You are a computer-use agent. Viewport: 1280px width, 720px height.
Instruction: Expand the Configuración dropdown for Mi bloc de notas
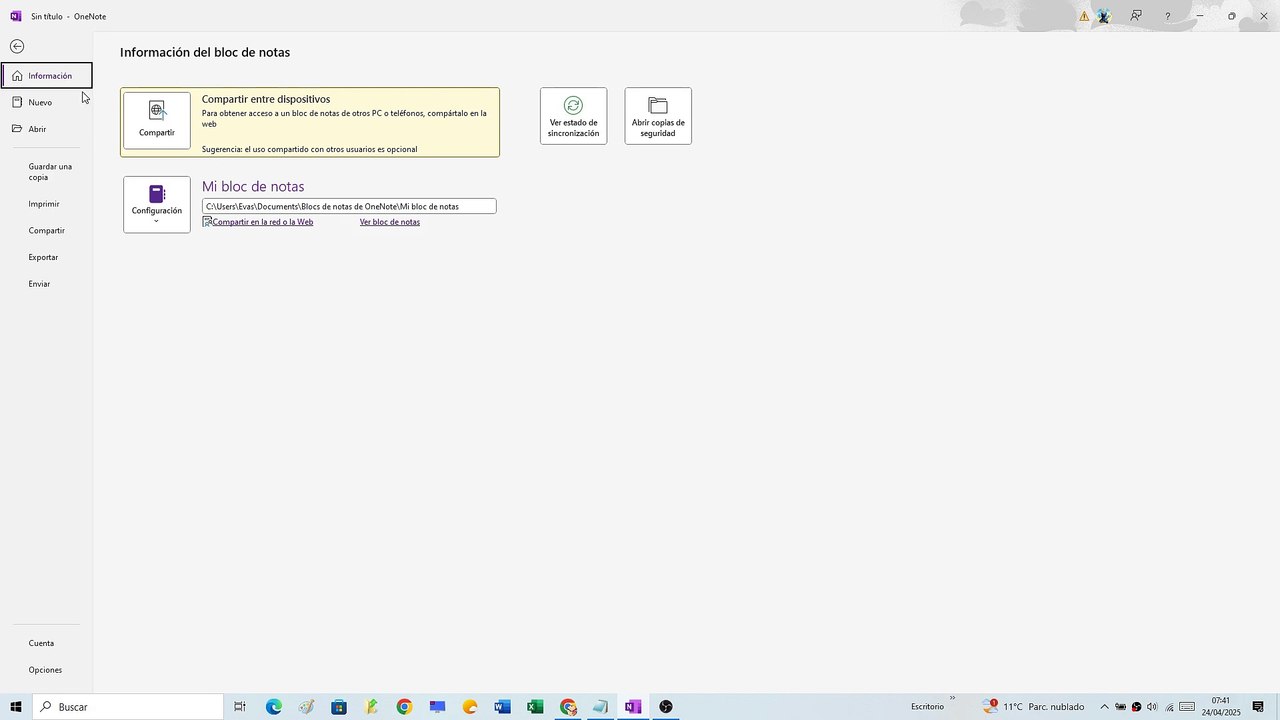click(157, 205)
